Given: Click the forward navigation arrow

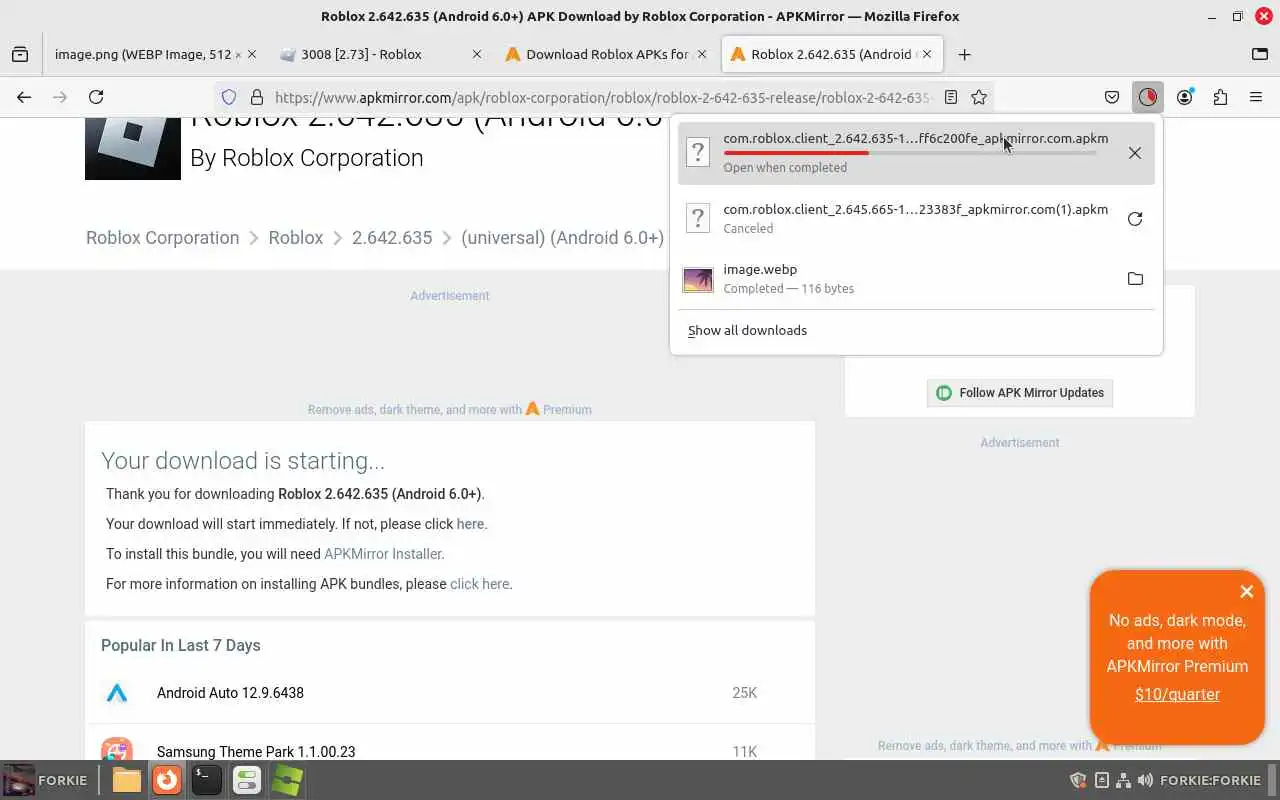Looking at the screenshot, I should click(60, 97).
